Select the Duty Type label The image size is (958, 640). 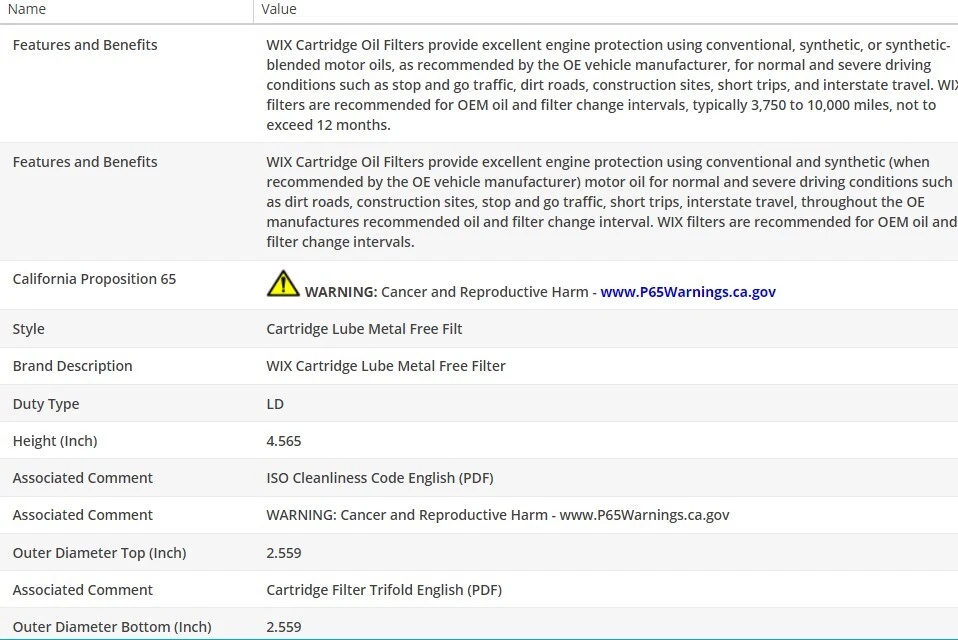(x=46, y=404)
